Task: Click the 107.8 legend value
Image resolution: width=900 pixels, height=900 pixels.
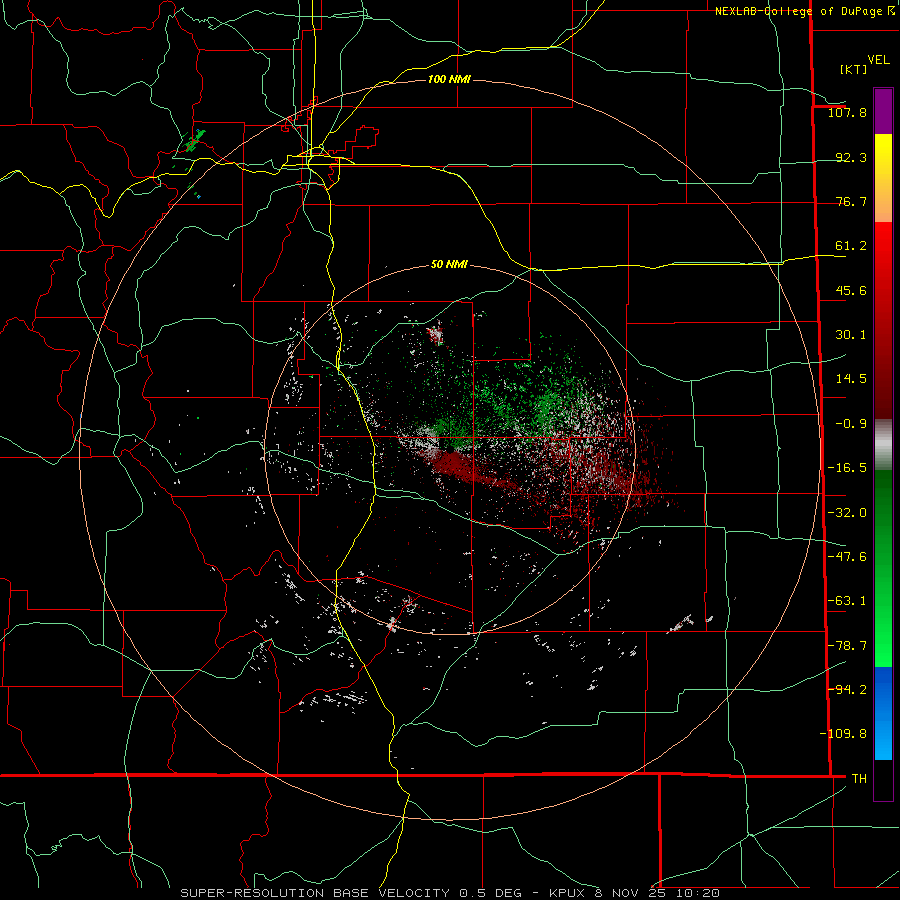Action: (x=847, y=112)
